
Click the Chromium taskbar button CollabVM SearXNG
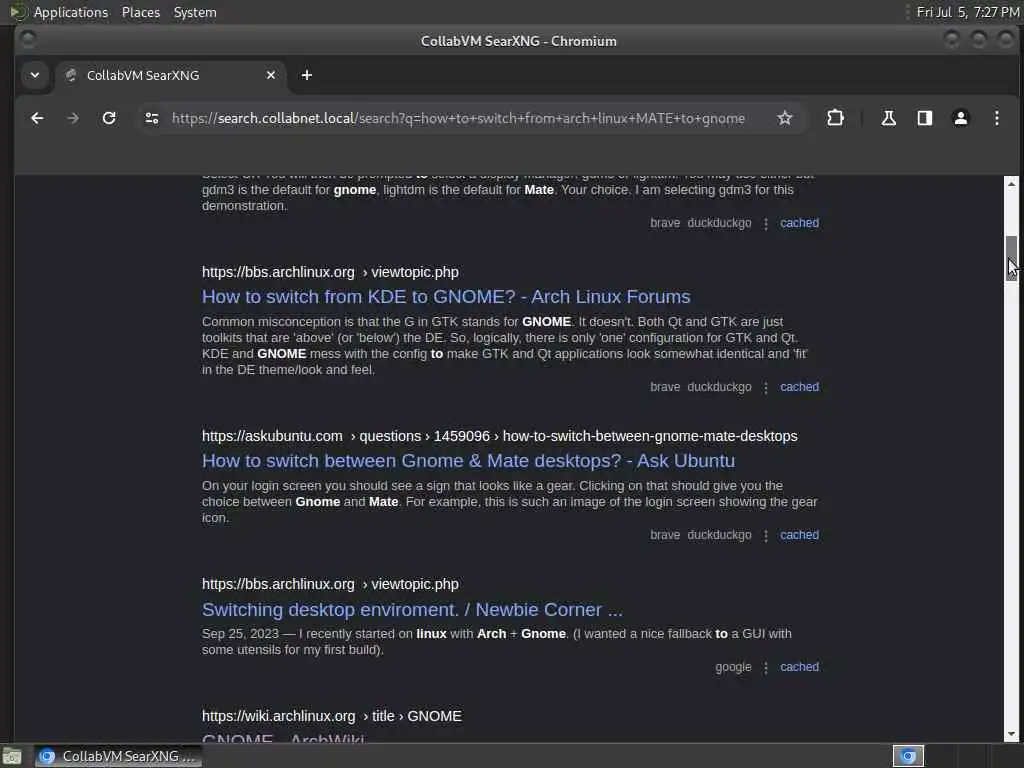tap(118, 756)
